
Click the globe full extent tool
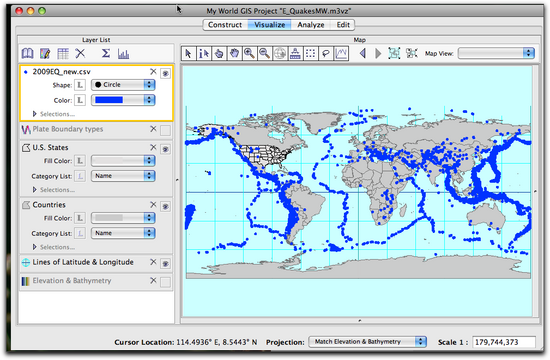click(280, 54)
